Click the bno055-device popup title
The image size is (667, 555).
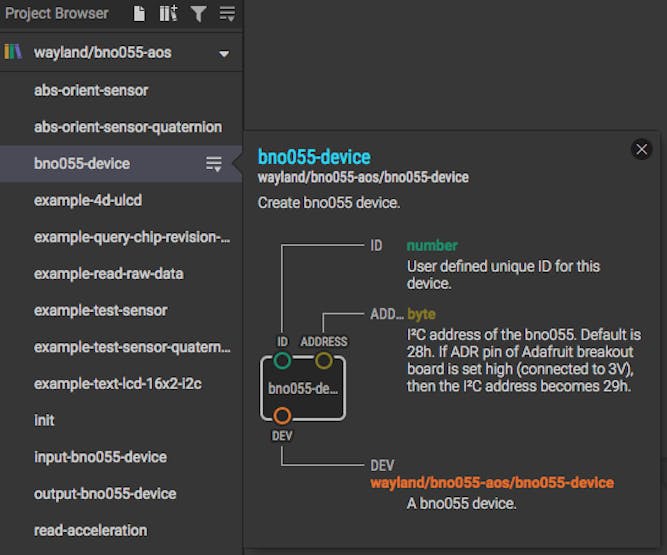tap(314, 157)
